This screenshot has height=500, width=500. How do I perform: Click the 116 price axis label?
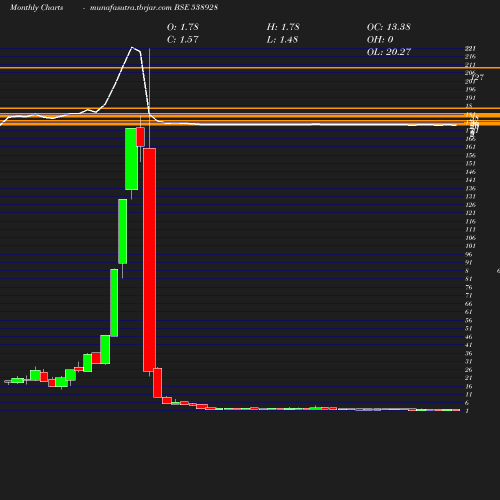click(x=470, y=221)
